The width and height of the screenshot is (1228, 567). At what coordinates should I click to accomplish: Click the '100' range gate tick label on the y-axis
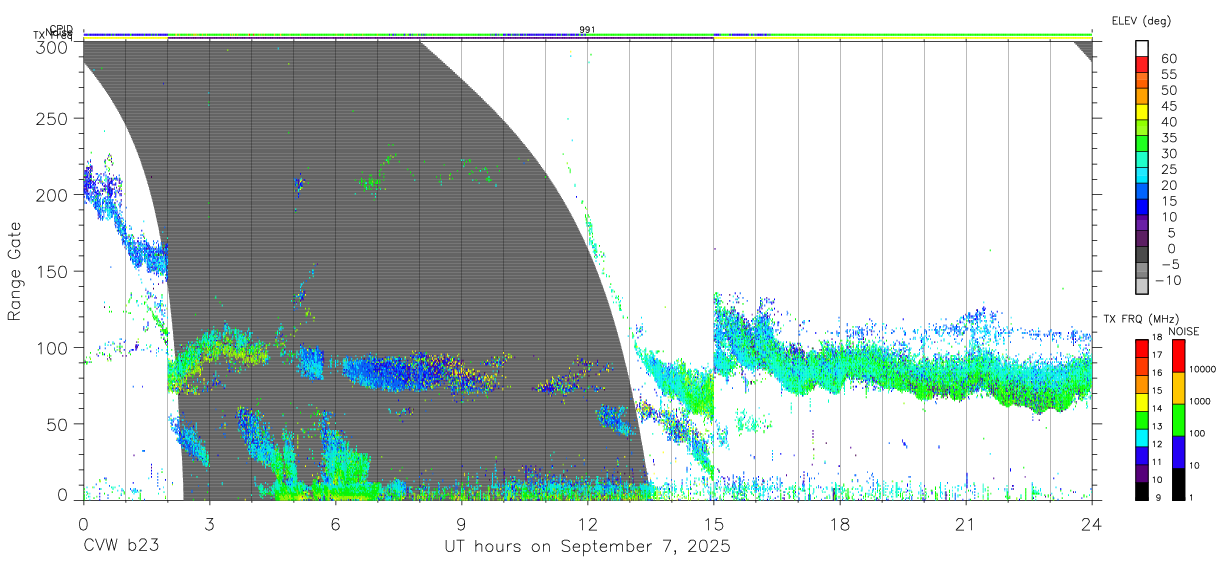[x=52, y=348]
